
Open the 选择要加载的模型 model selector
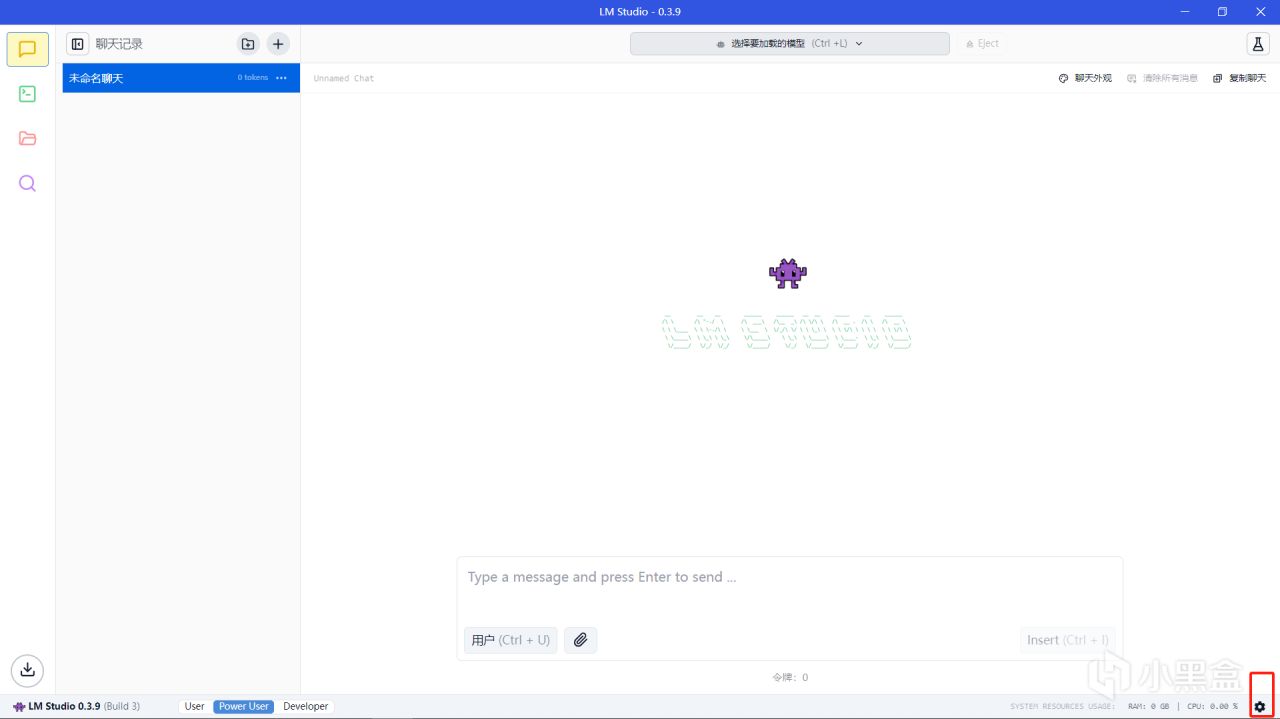point(790,44)
